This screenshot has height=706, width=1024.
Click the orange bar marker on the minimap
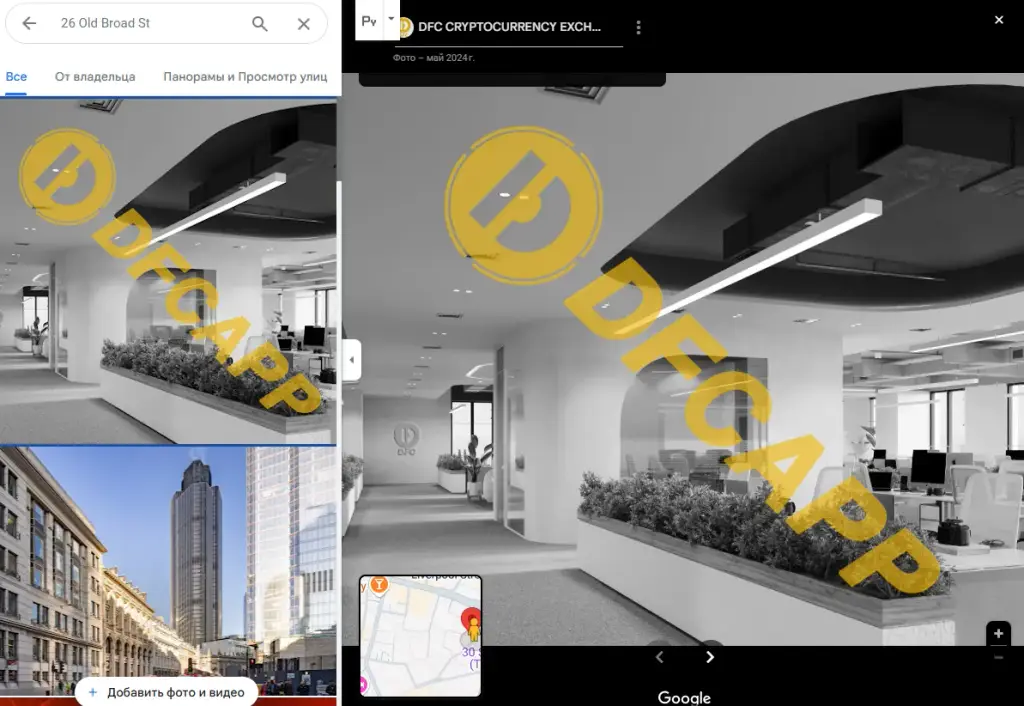[x=379, y=585]
